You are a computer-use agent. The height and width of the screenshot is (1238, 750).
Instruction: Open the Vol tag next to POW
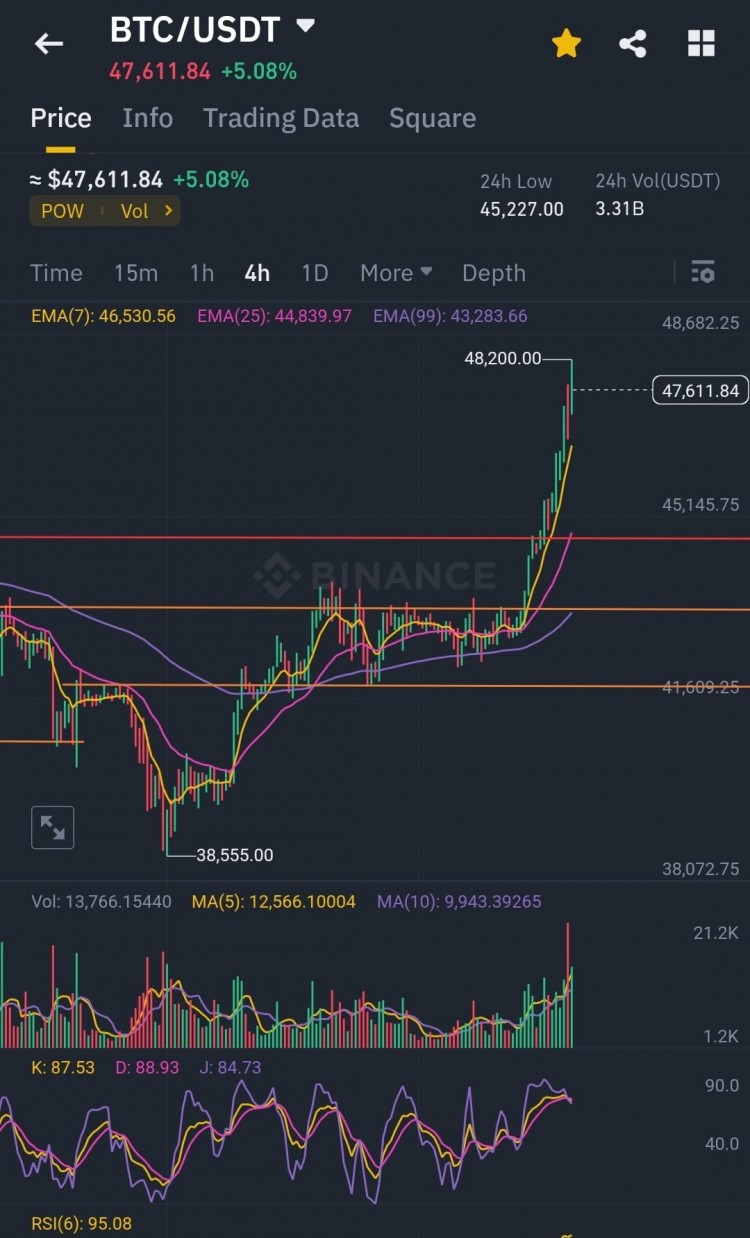tap(137, 211)
